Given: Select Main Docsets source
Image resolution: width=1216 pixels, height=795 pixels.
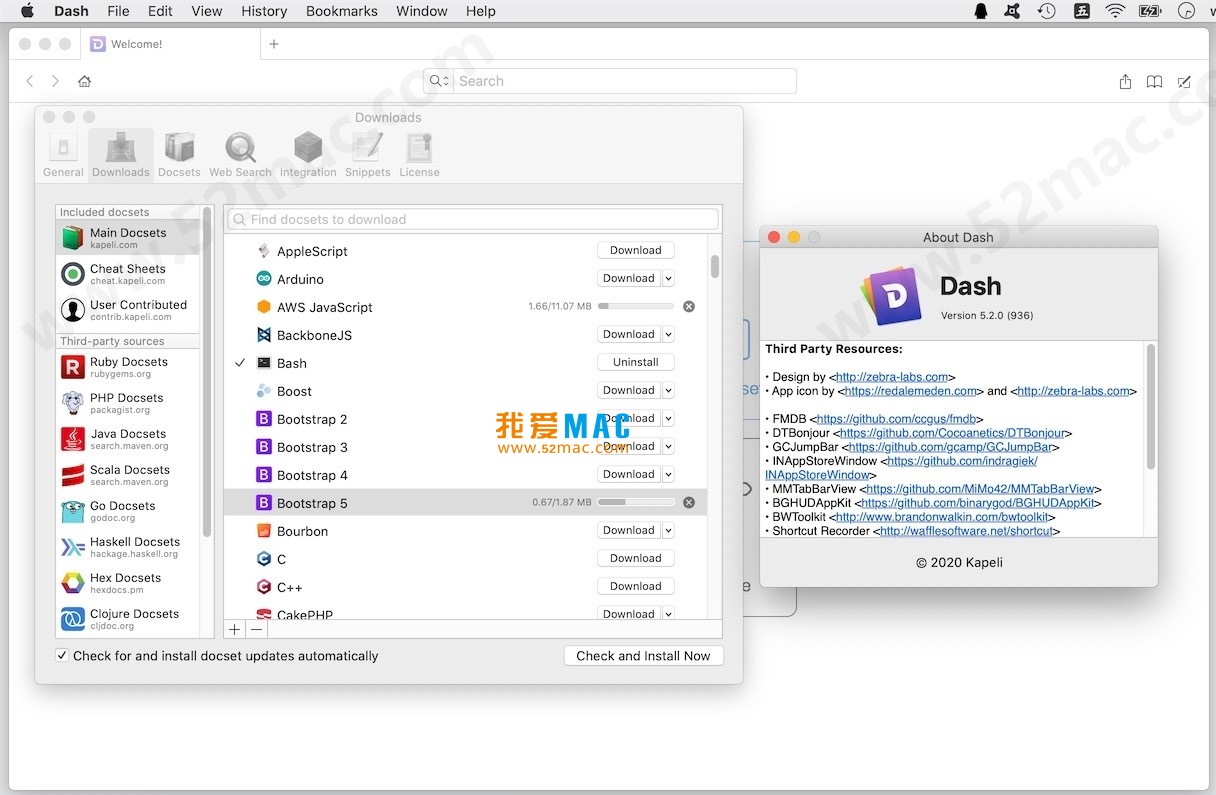Looking at the screenshot, I should (128, 238).
